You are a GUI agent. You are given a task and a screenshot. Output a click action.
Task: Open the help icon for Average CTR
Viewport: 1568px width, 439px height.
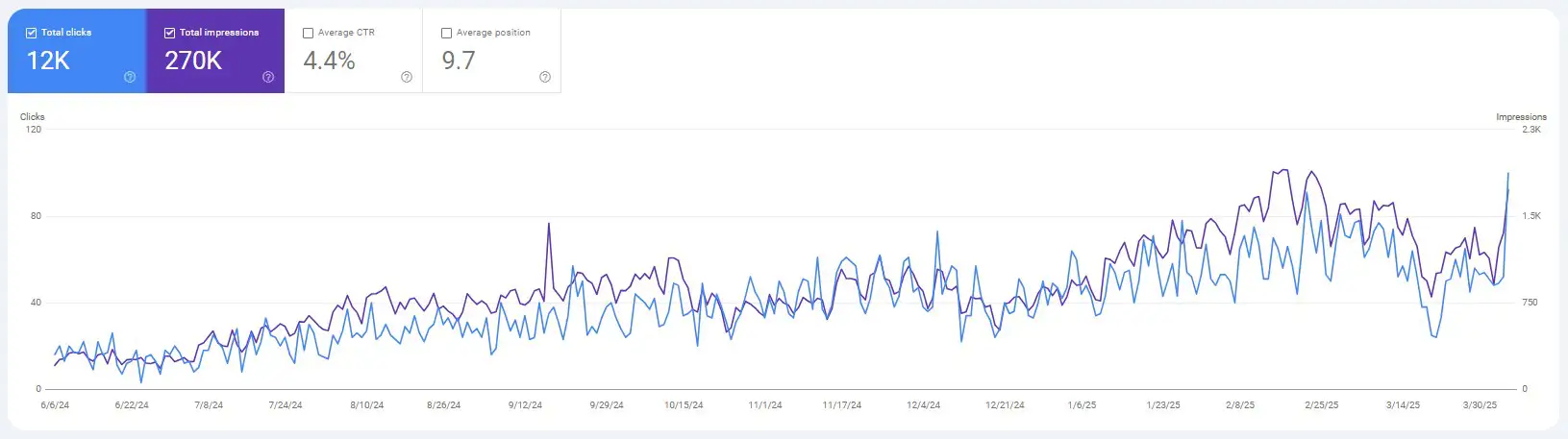click(x=407, y=77)
